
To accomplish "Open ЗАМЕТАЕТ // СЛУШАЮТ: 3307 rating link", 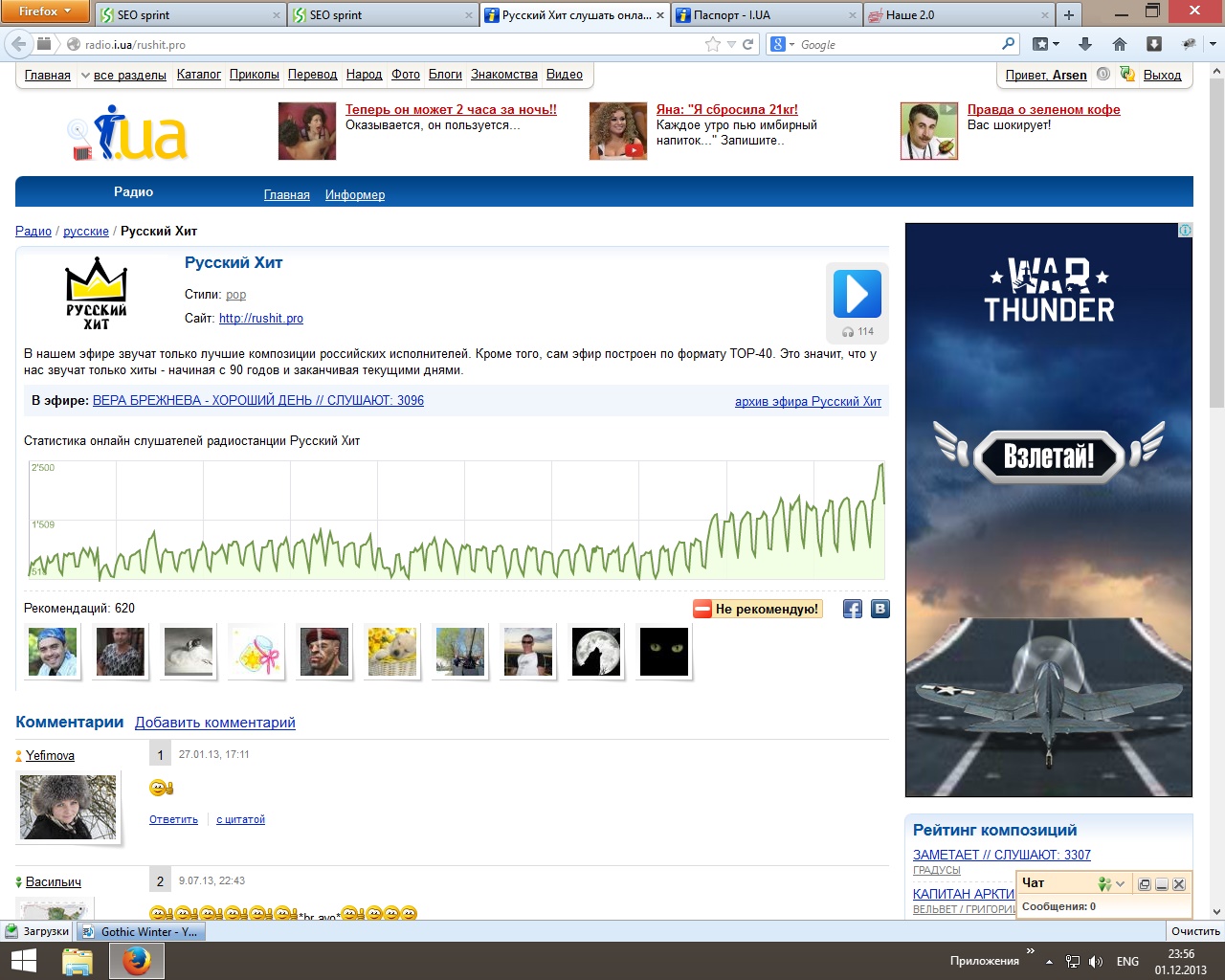I will pyautogui.click(x=1001, y=856).
